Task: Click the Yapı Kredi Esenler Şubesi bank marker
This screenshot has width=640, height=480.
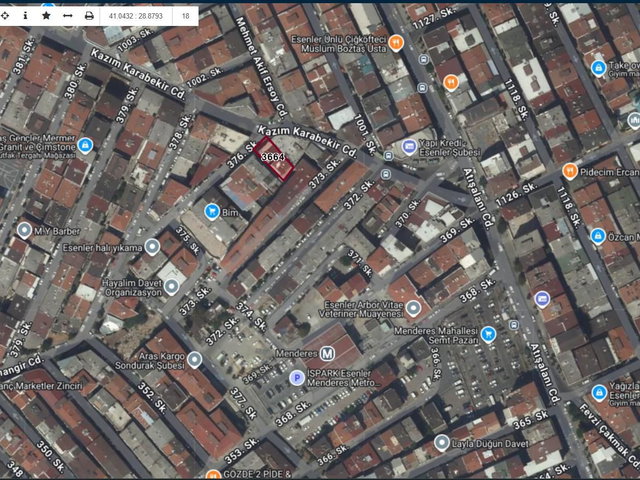Action: (x=409, y=147)
